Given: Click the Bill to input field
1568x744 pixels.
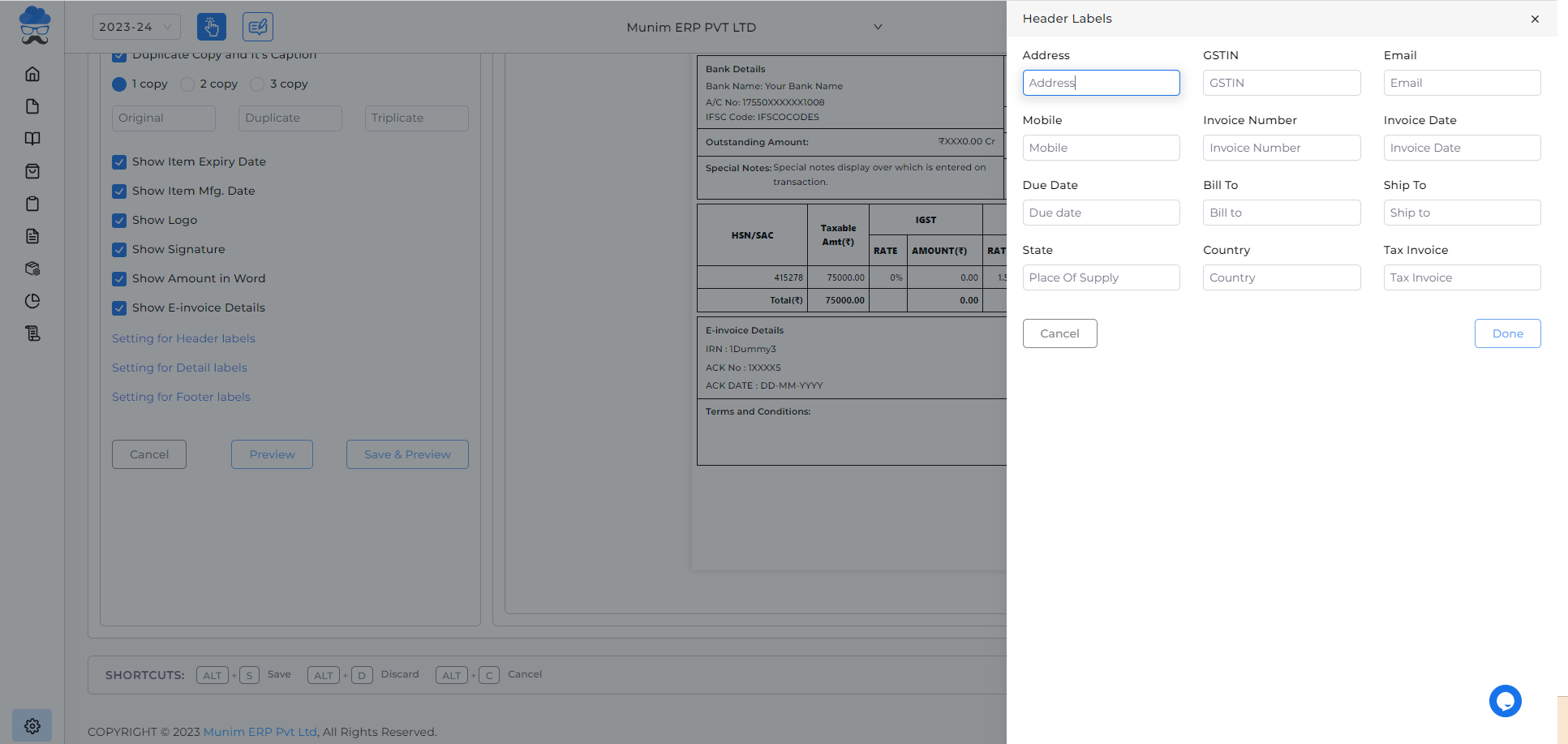Looking at the screenshot, I should pyautogui.click(x=1282, y=213).
